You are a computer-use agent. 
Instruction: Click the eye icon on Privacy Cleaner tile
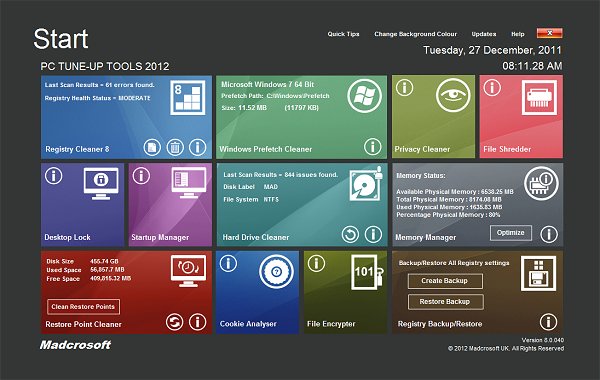(453, 95)
